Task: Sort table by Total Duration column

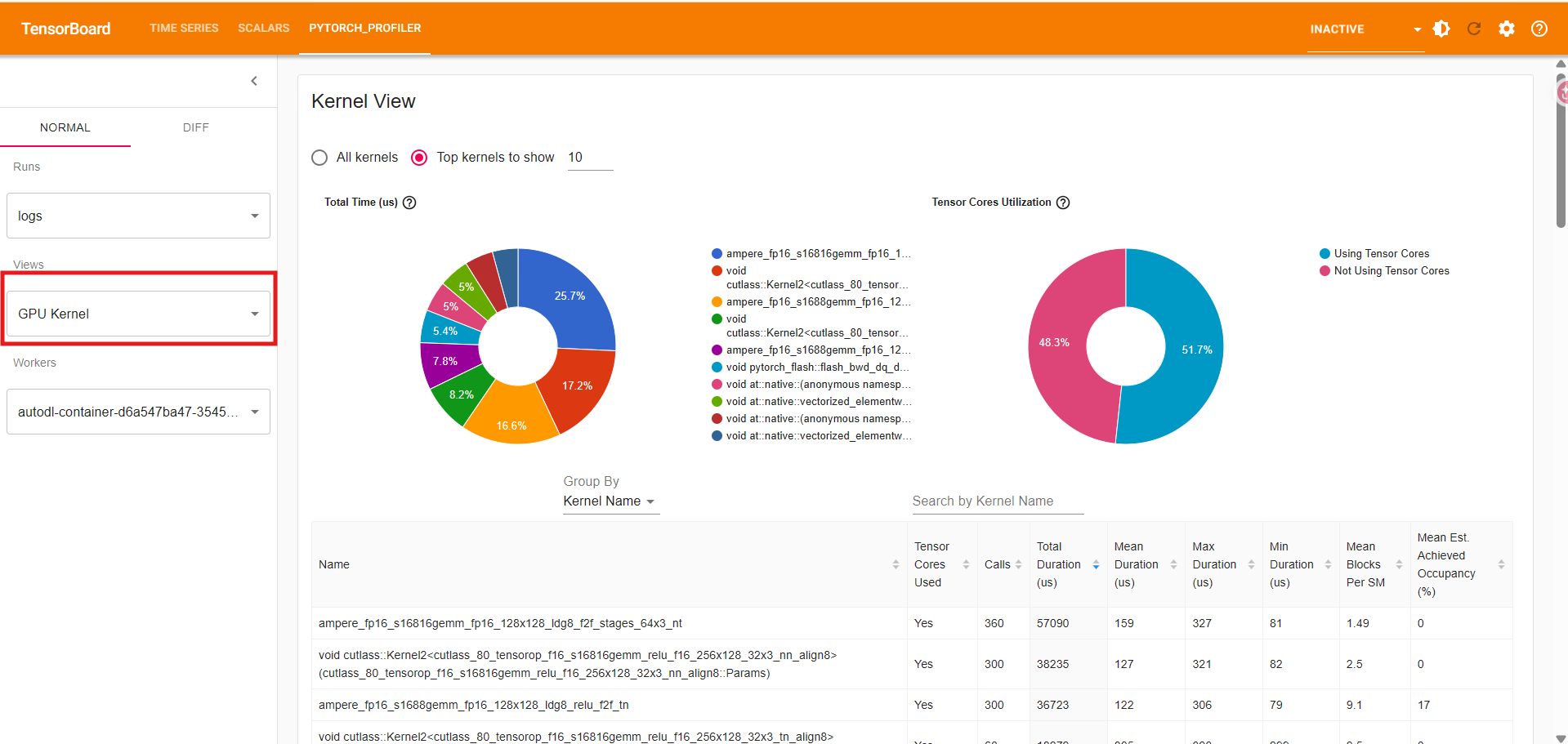Action: tap(1096, 564)
